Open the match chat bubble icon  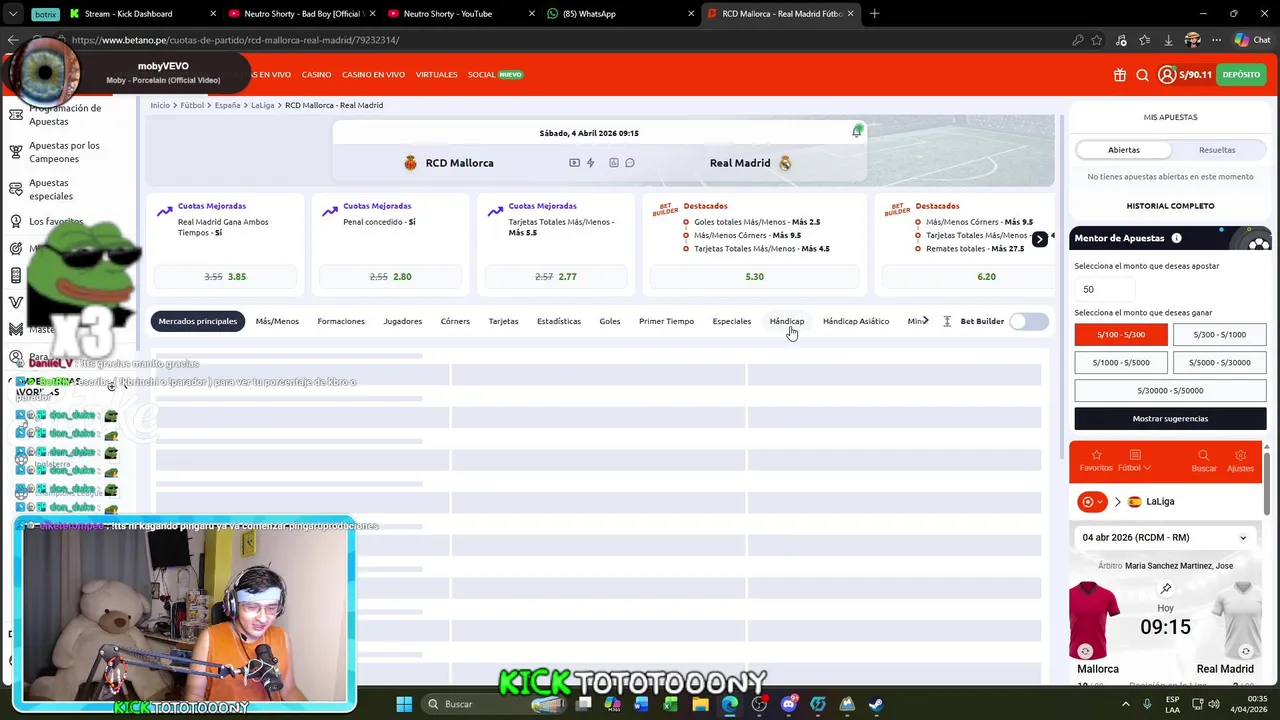coord(630,163)
